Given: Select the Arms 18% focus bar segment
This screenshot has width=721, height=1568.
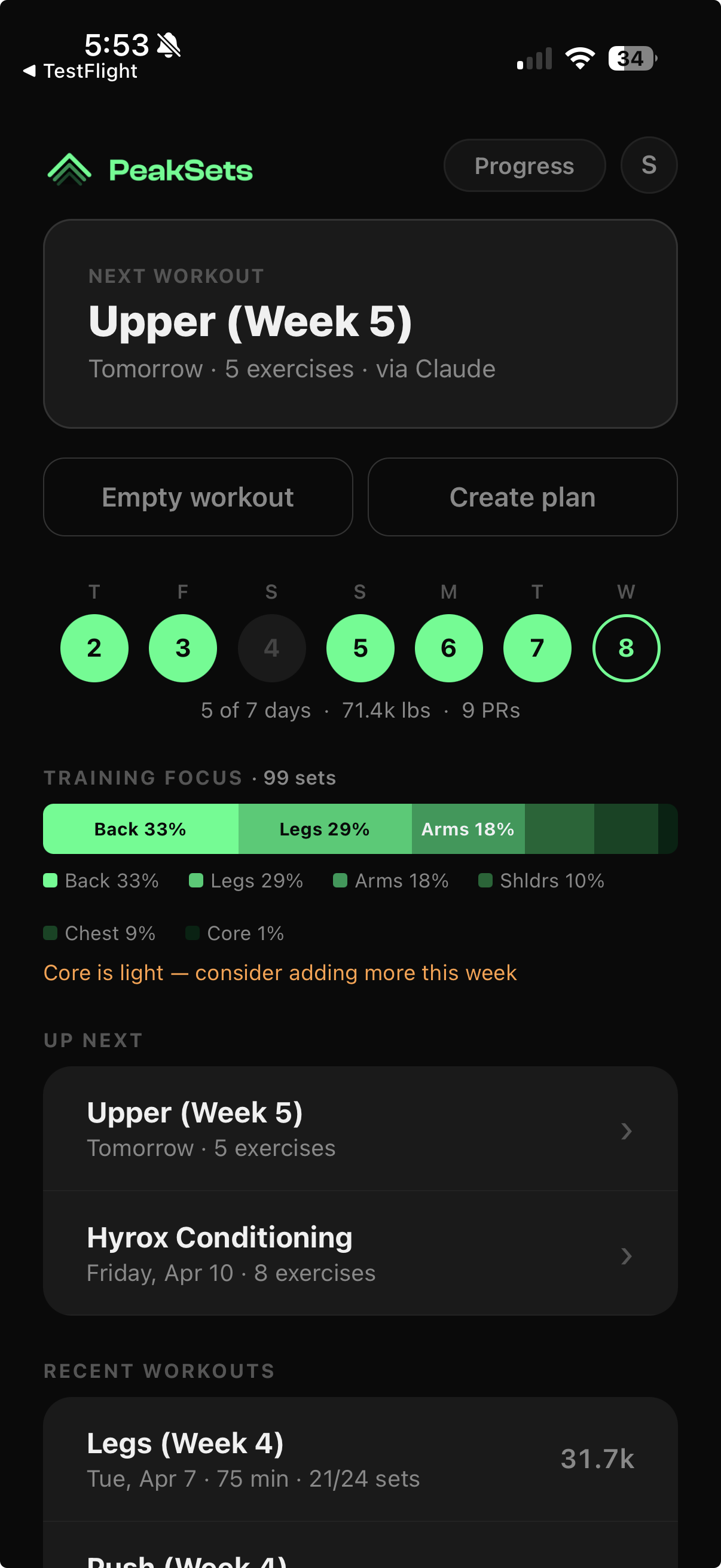Looking at the screenshot, I should (x=468, y=829).
